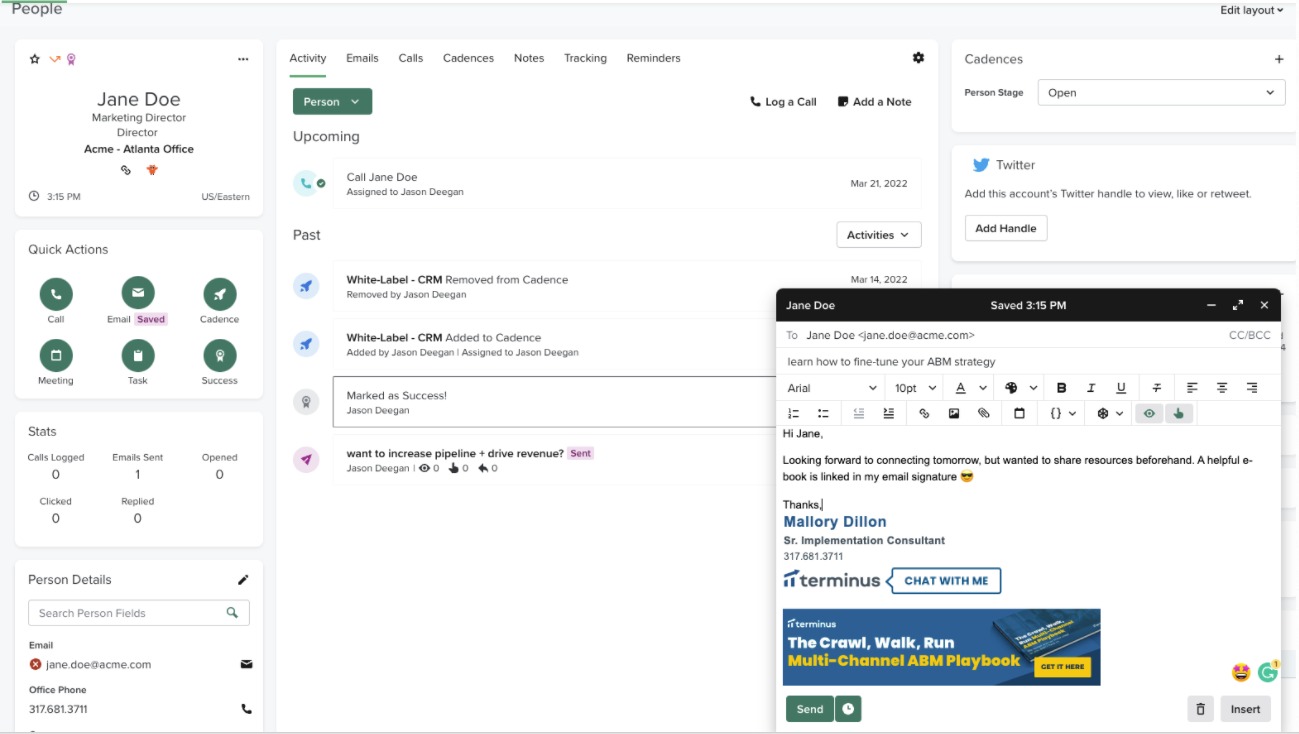
Task: Click the insert link icon in email toolbar
Action: (x=924, y=413)
